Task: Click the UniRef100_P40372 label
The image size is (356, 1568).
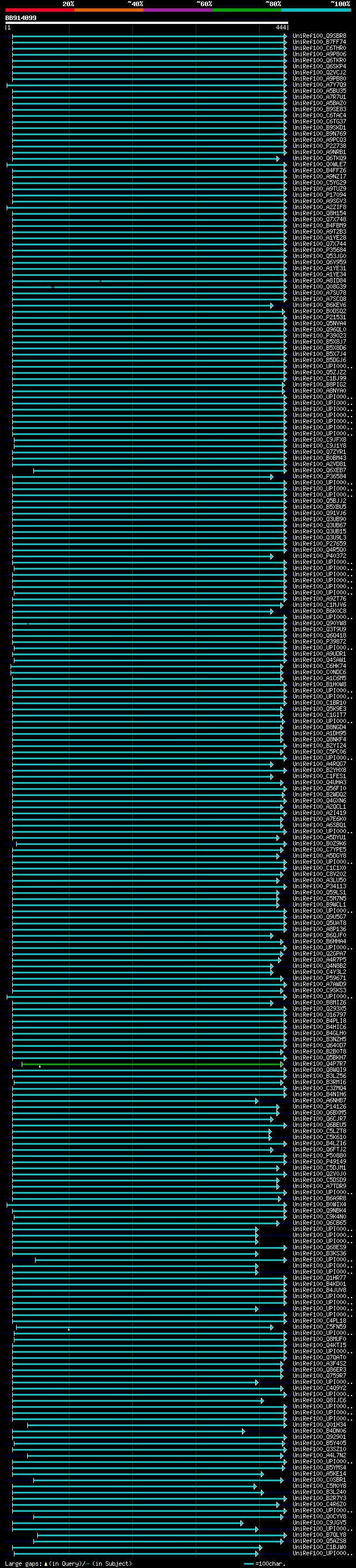Action: (319, 556)
